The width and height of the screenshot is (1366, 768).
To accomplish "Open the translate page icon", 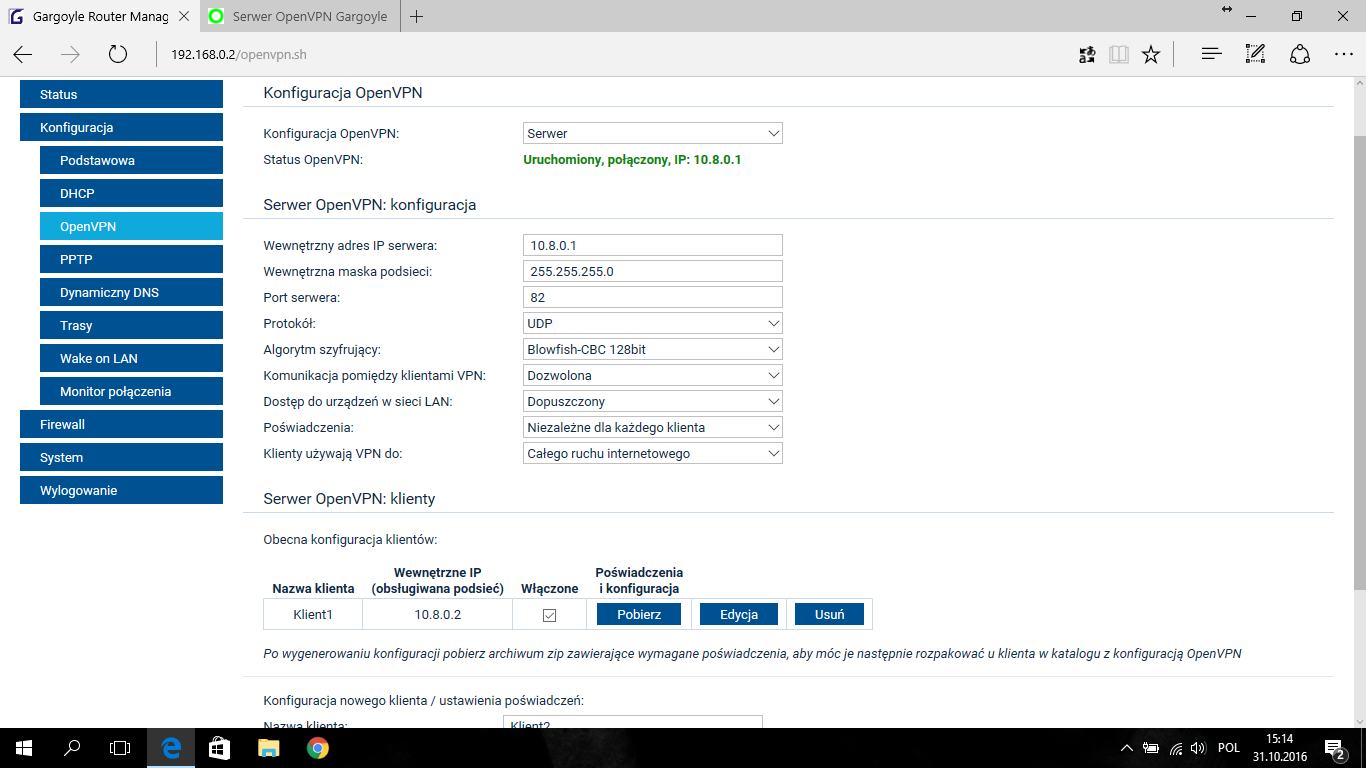I will click(x=1088, y=54).
